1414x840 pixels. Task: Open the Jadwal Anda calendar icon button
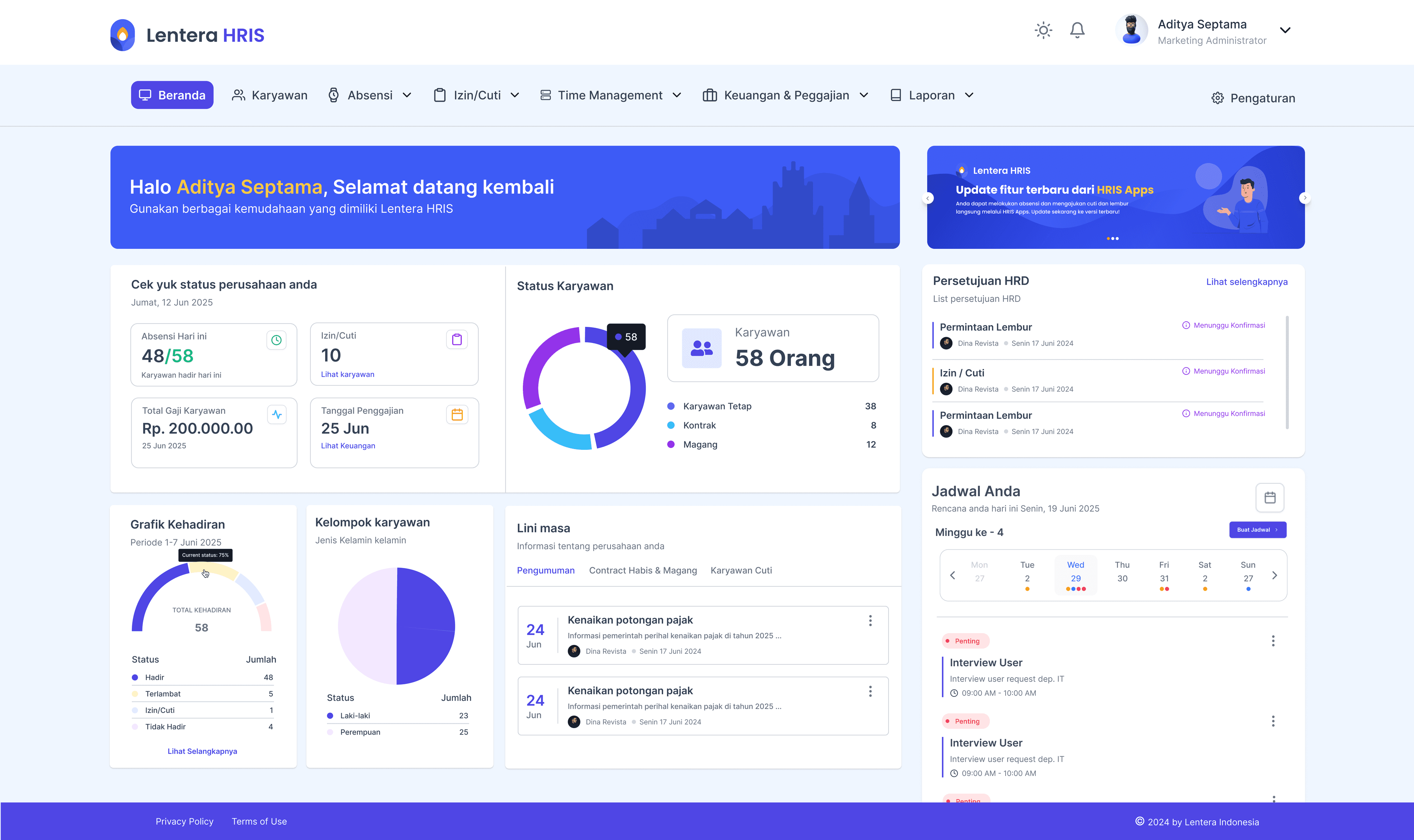(1270, 498)
